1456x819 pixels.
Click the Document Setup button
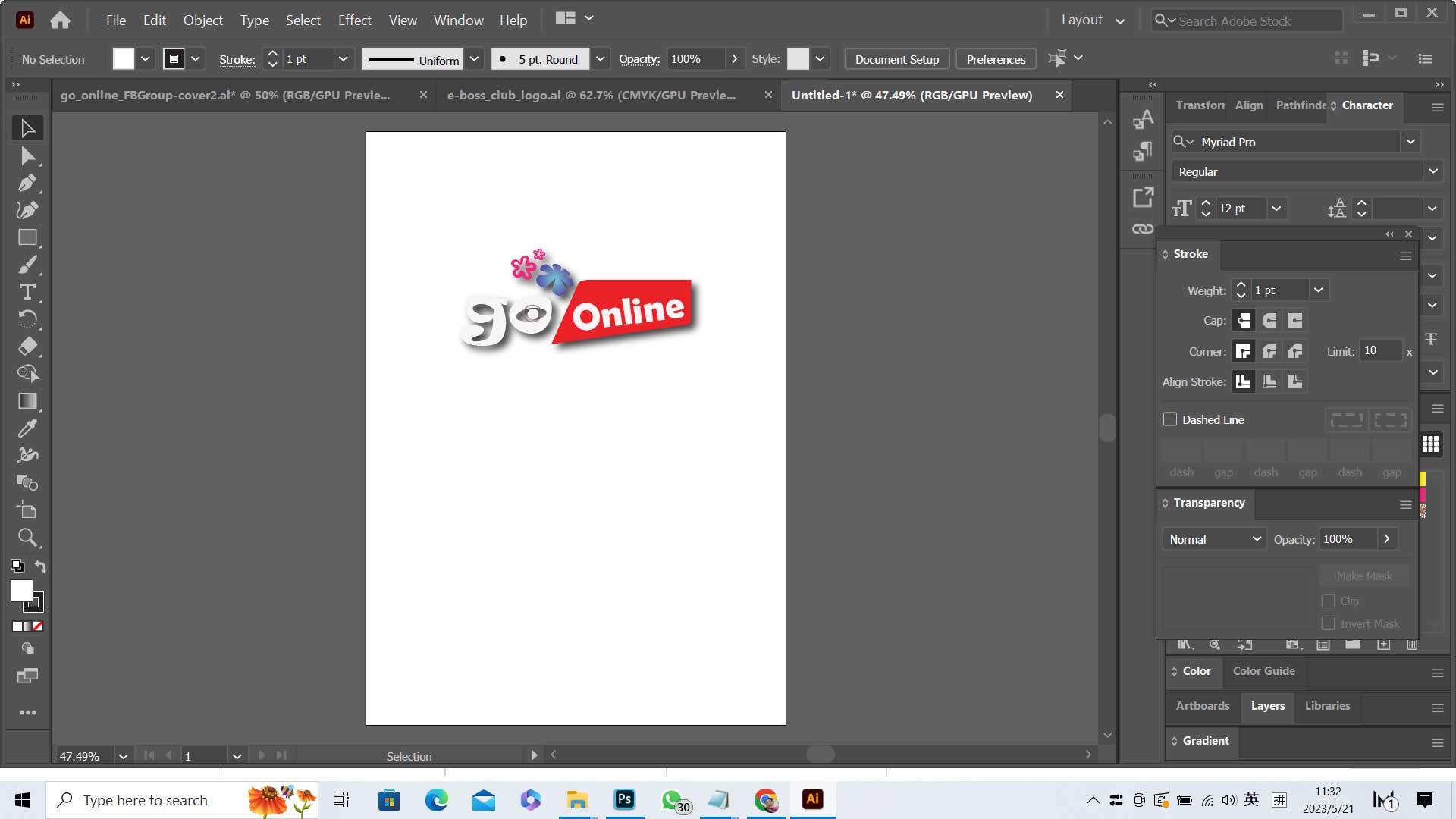(897, 59)
